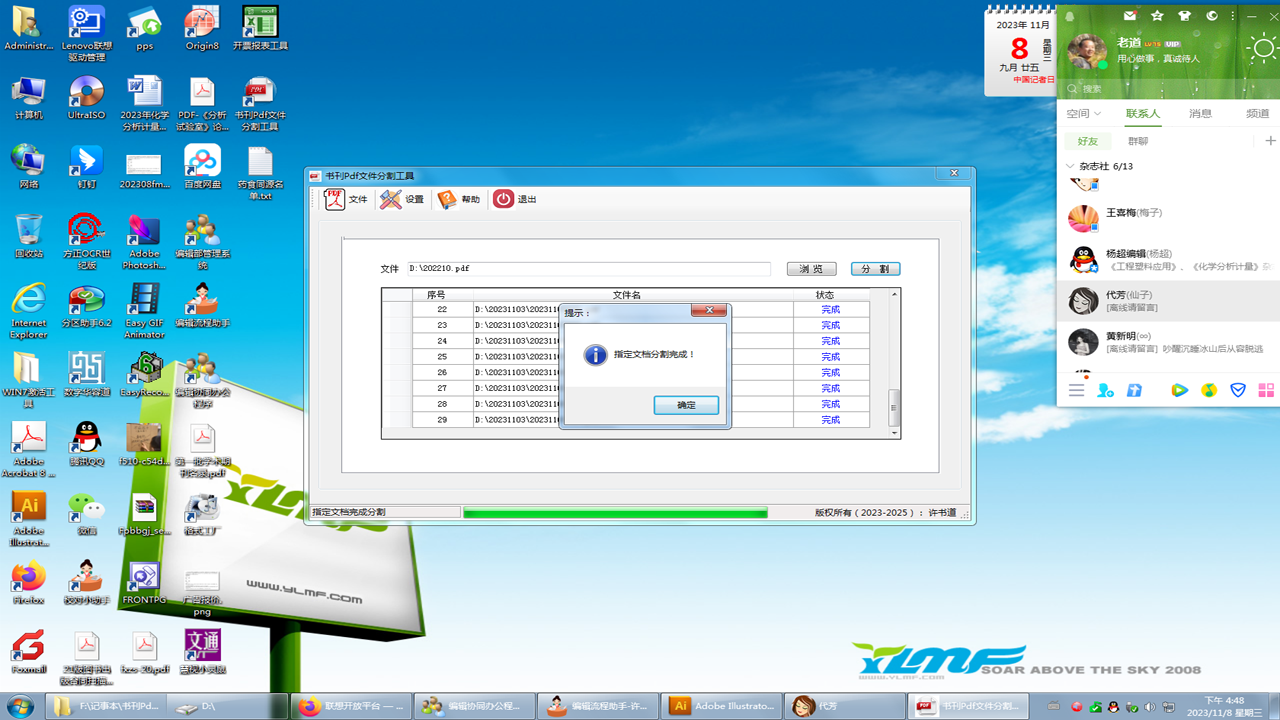1280x720 pixels.
Task: Select the 群聊 sub-tab
Action: pos(1138,141)
